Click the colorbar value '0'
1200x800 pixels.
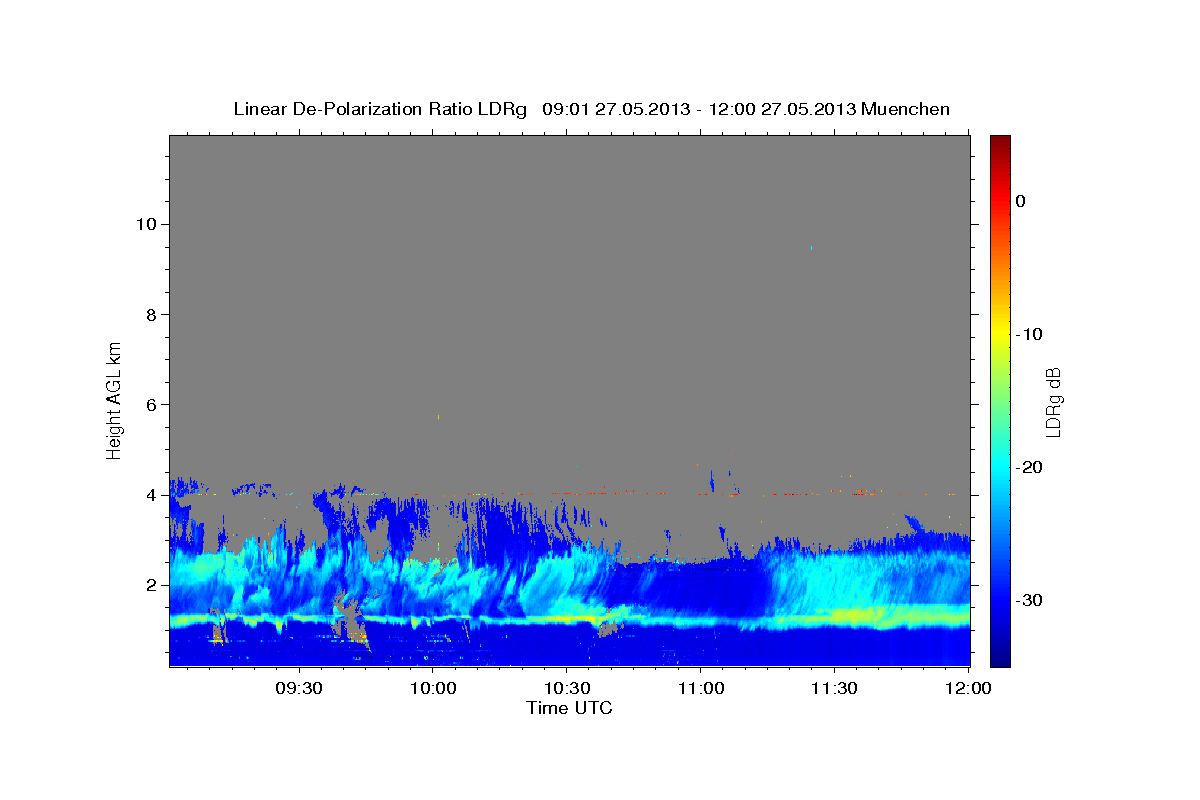(1021, 201)
